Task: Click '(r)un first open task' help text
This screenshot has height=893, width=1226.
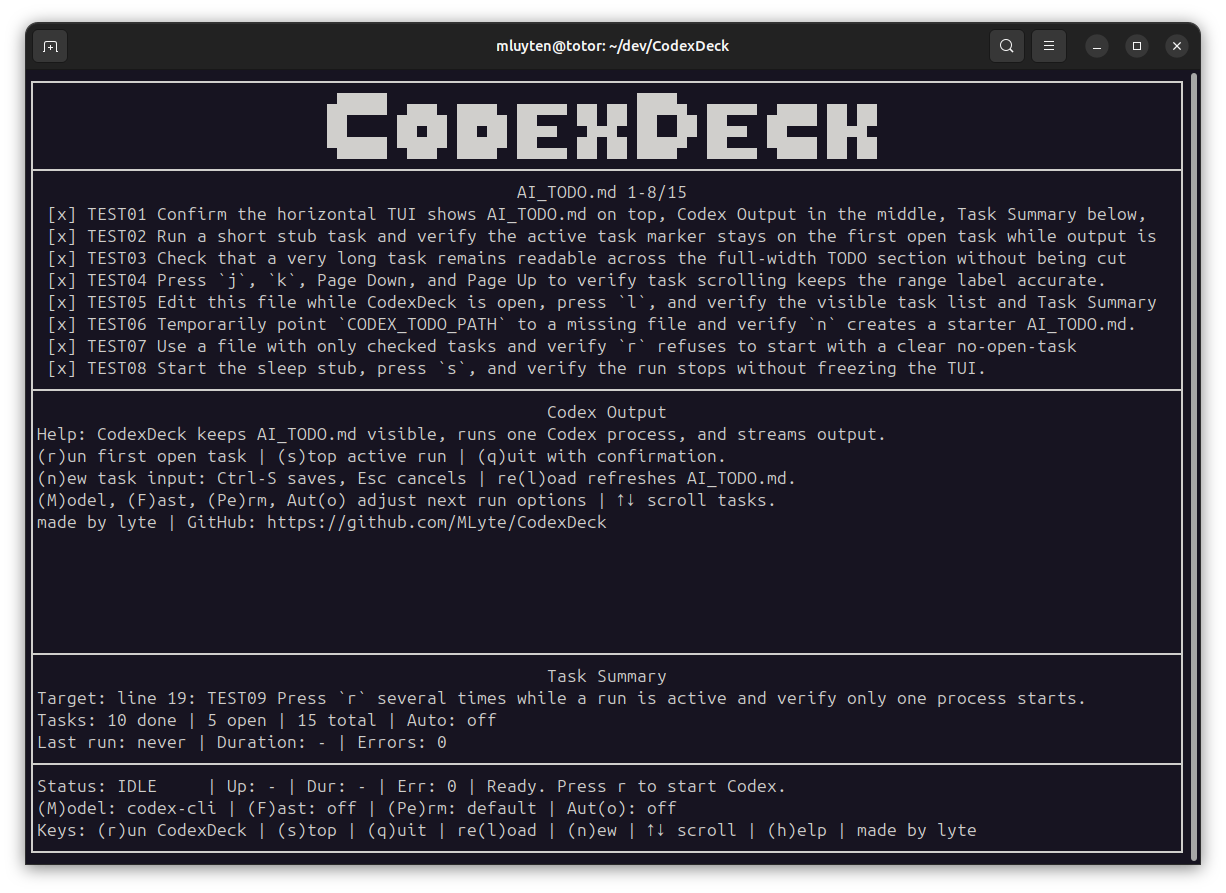Action: click(142, 456)
